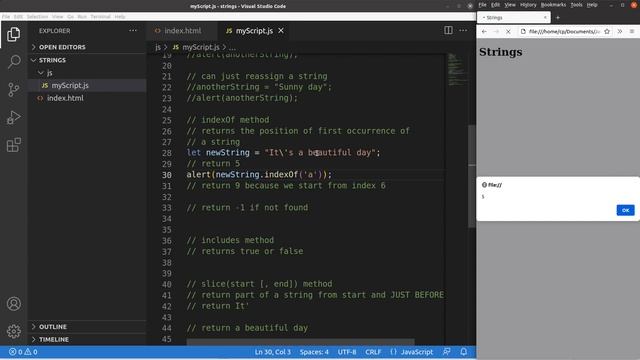Click the feedback icon in status bar
The height and width of the screenshot is (360, 640).
(447, 351)
